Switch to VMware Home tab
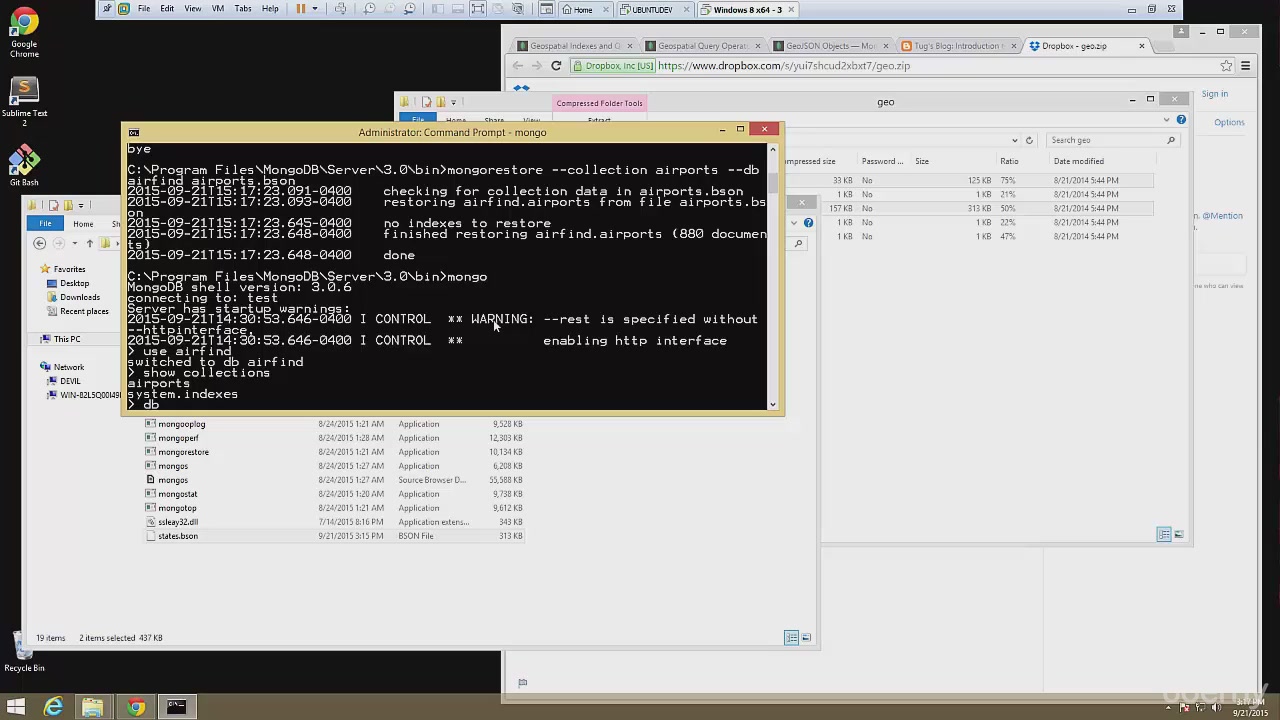Image resolution: width=1280 pixels, height=720 pixels. click(582, 10)
